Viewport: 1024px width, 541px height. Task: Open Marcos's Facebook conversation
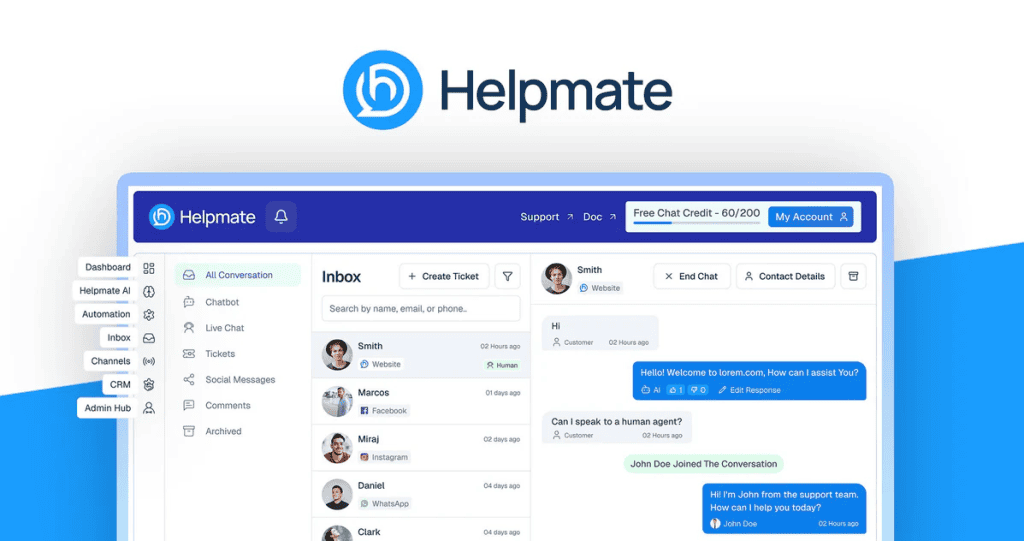pyautogui.click(x=421, y=401)
